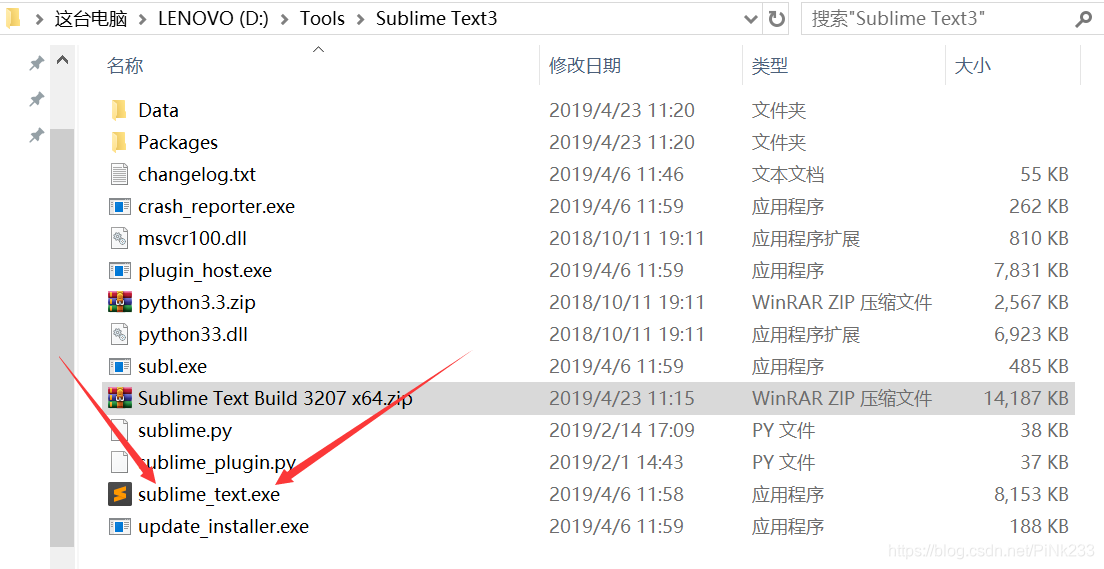Sort by 名称 column header
The image size is (1104, 569).
tap(125, 65)
